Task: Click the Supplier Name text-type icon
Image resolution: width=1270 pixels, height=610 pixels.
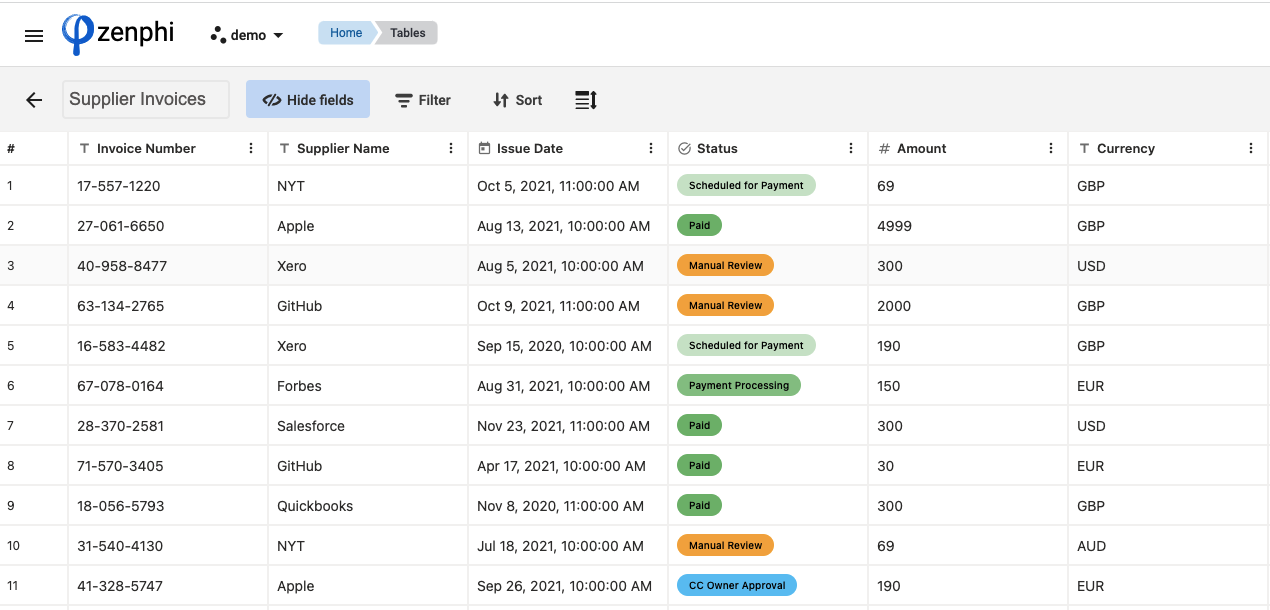Action: click(x=284, y=148)
